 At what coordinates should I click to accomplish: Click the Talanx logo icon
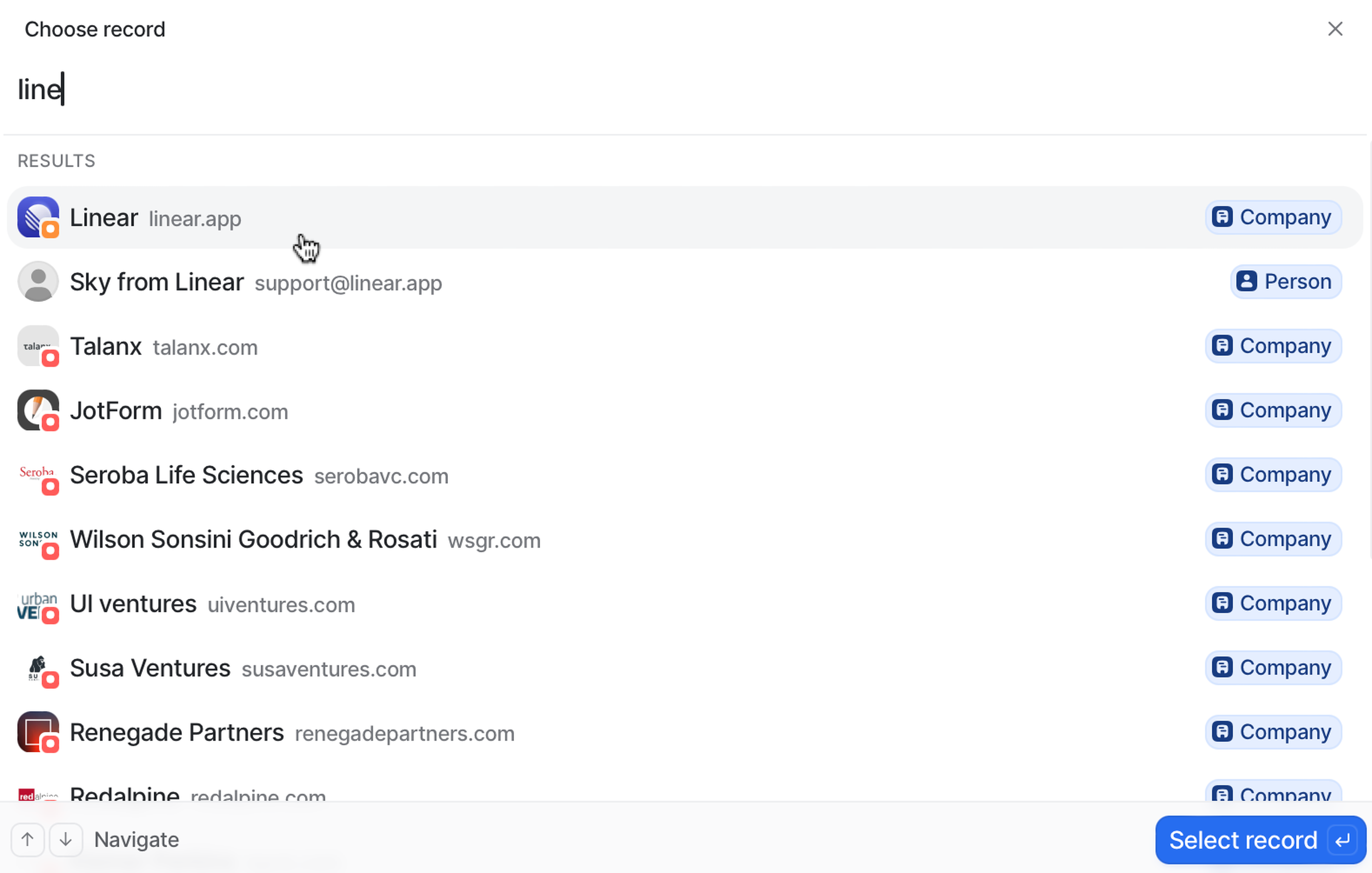point(38,346)
